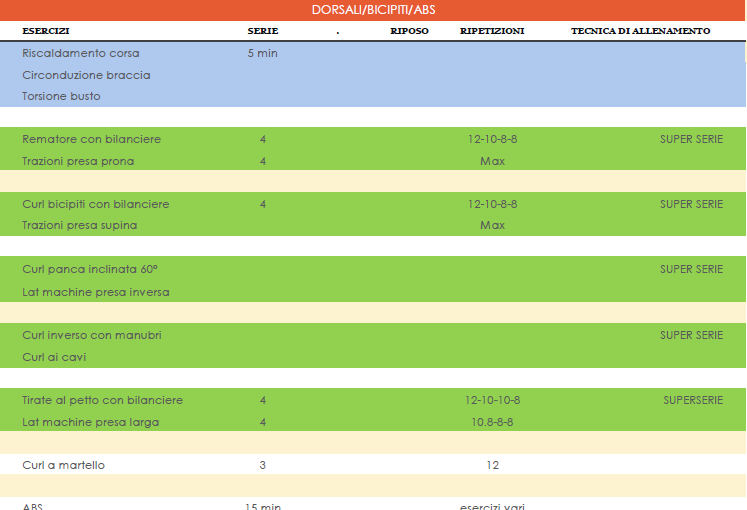Select the Lat machine presa inversa cell
This screenshot has height=510, width=747.
coord(96,292)
